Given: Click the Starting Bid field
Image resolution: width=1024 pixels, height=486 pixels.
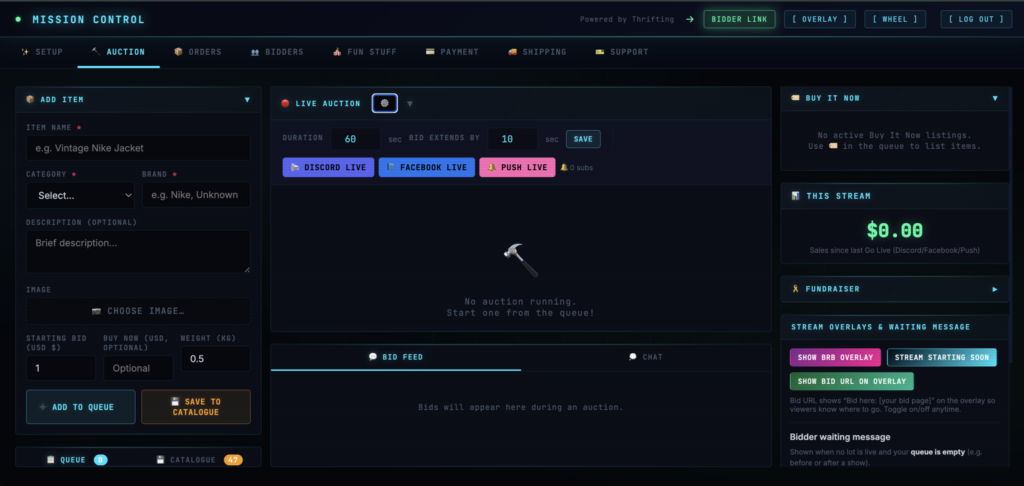Looking at the screenshot, I should pos(61,368).
